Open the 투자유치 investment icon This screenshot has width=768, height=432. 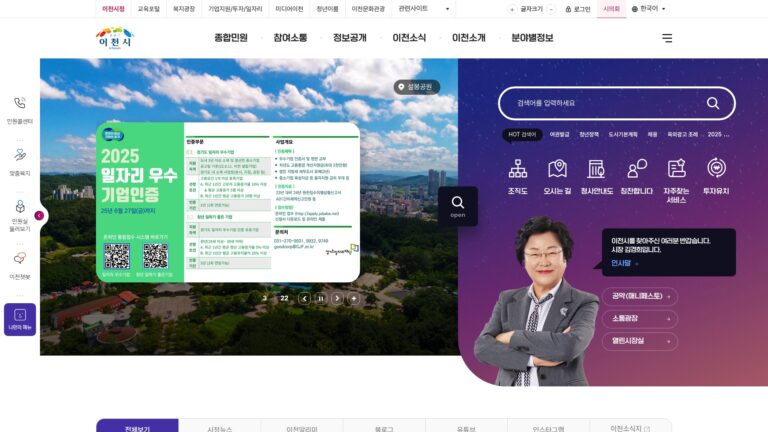tap(716, 168)
